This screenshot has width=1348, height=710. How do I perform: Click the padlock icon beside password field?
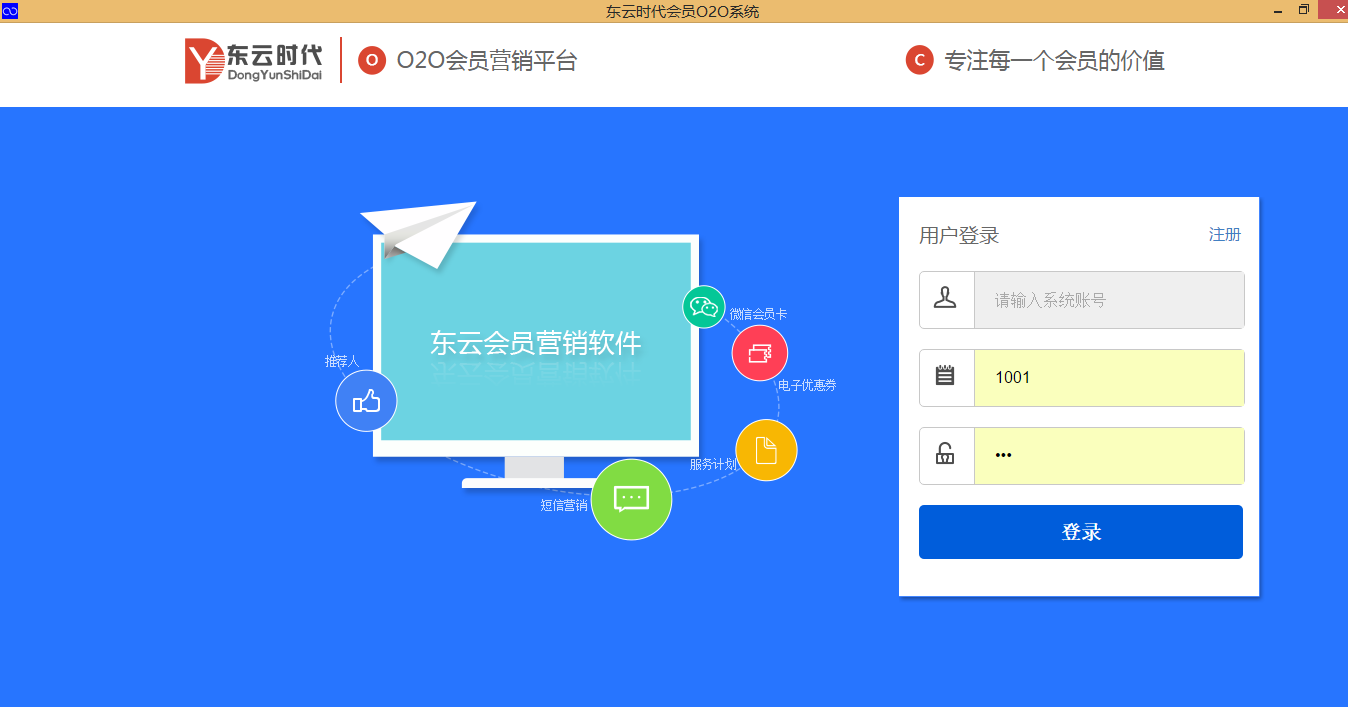coord(945,455)
